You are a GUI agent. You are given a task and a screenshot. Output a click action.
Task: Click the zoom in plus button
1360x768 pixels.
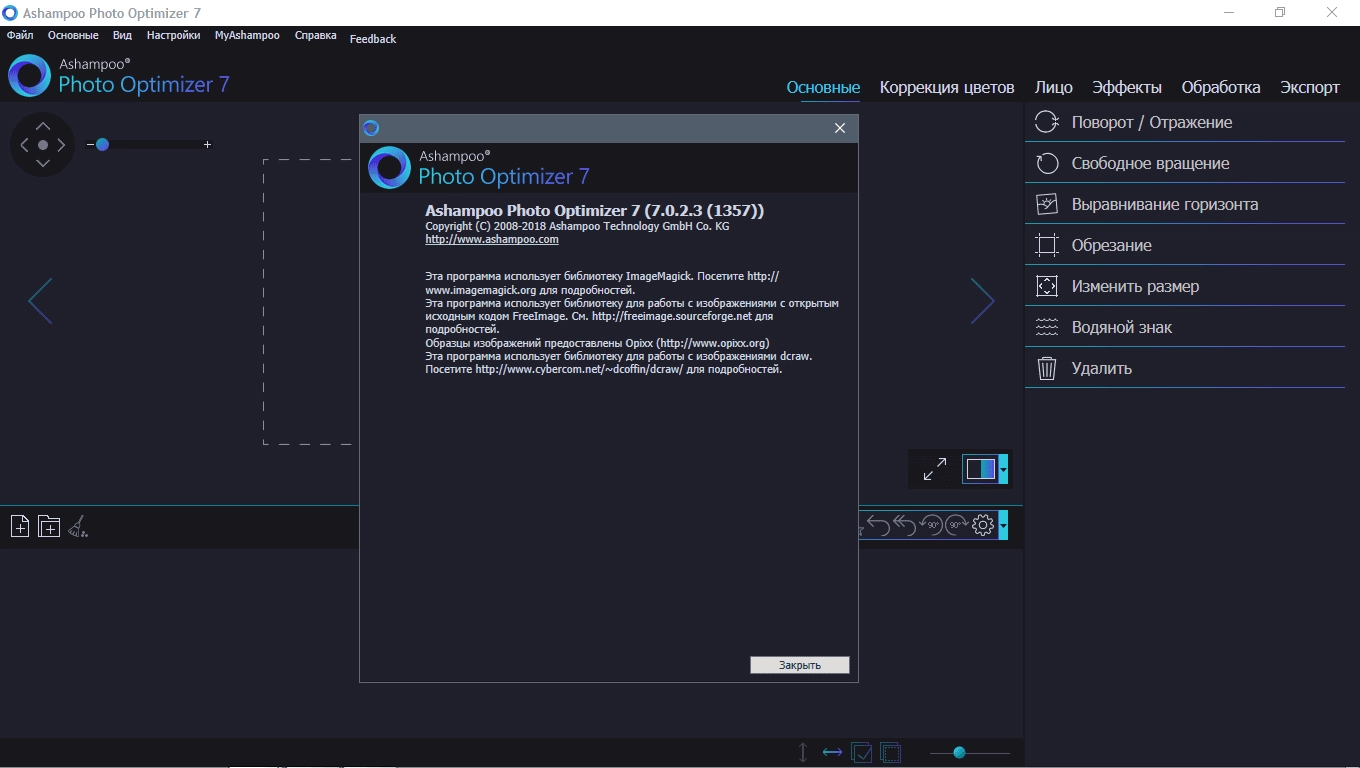tap(207, 145)
